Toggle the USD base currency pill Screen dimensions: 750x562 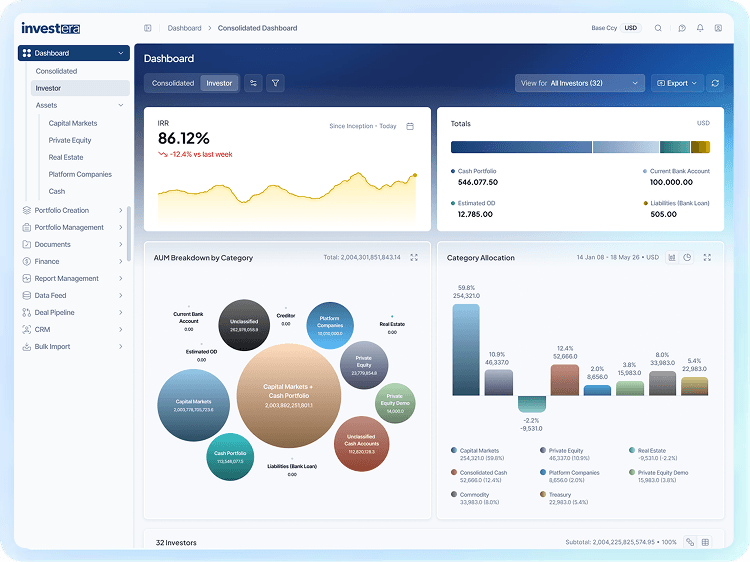631,28
